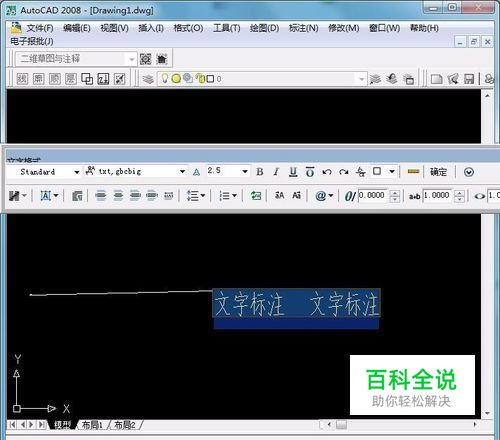Open the Line Spacing dropdown
This screenshot has height=440, width=500.
(x=196, y=196)
